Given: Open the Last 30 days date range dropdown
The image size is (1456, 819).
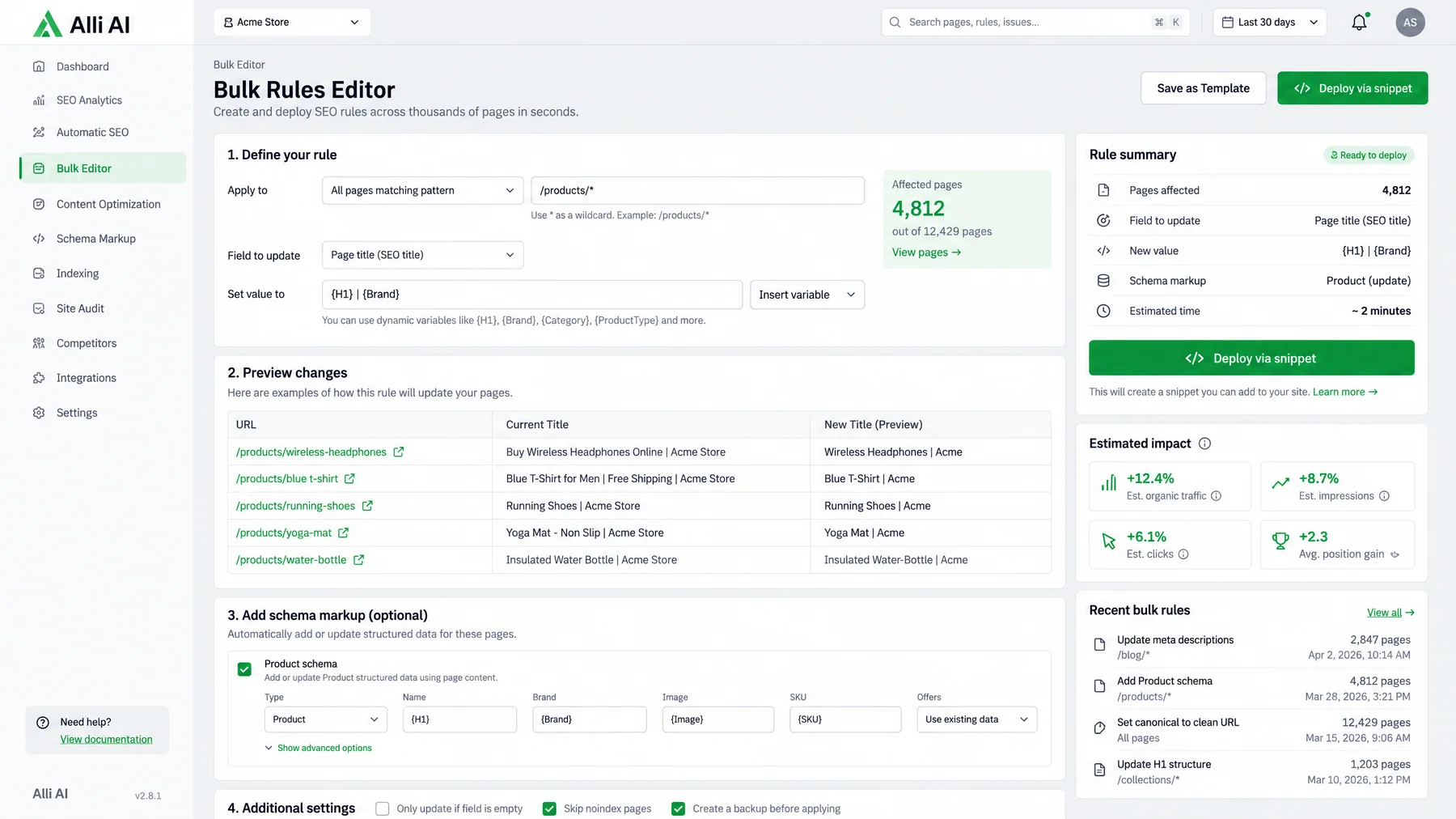Looking at the screenshot, I should pyautogui.click(x=1270, y=23).
